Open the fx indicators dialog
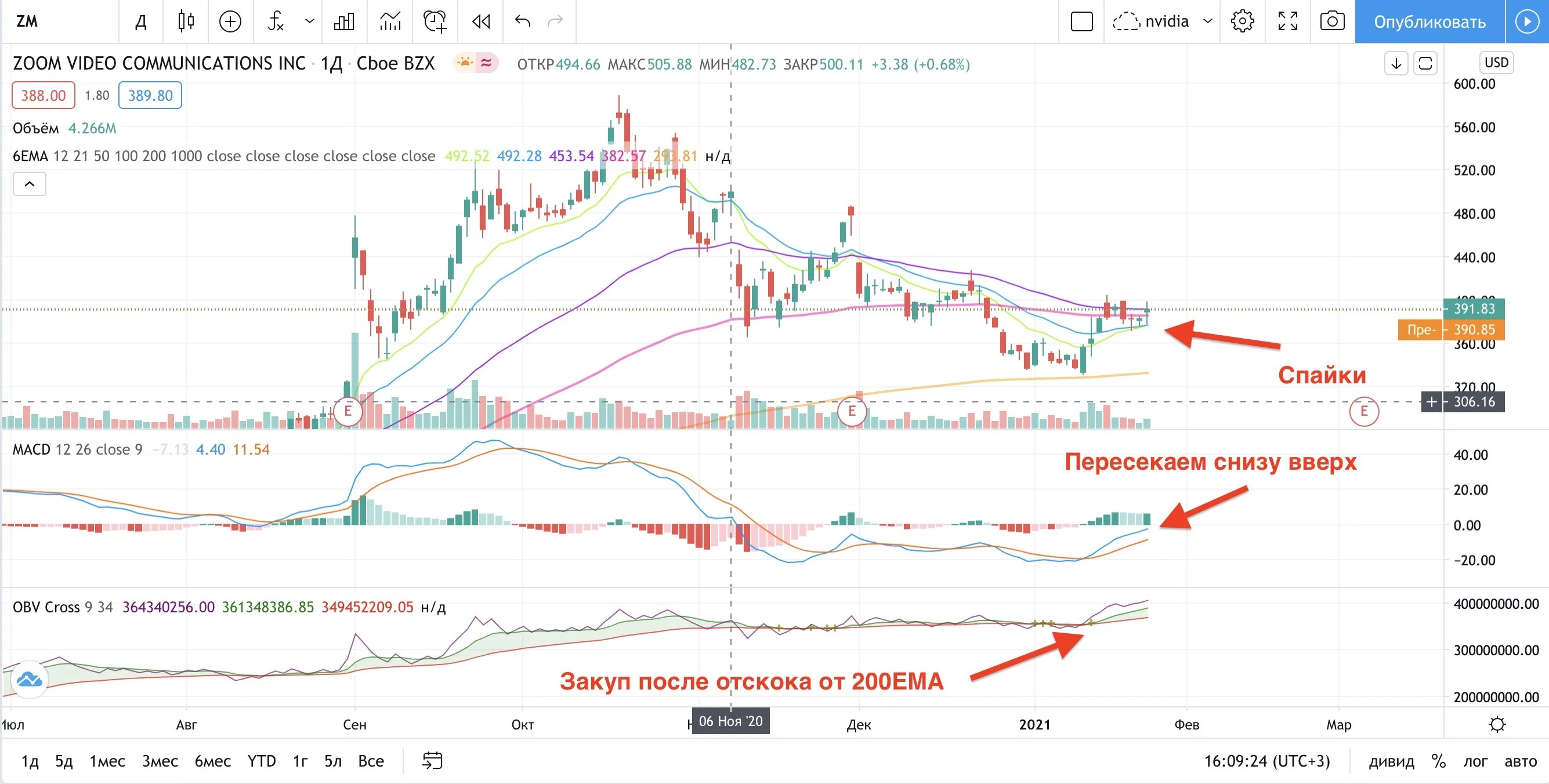Screen dimensions: 1549x784 pyautogui.click(x=276, y=21)
